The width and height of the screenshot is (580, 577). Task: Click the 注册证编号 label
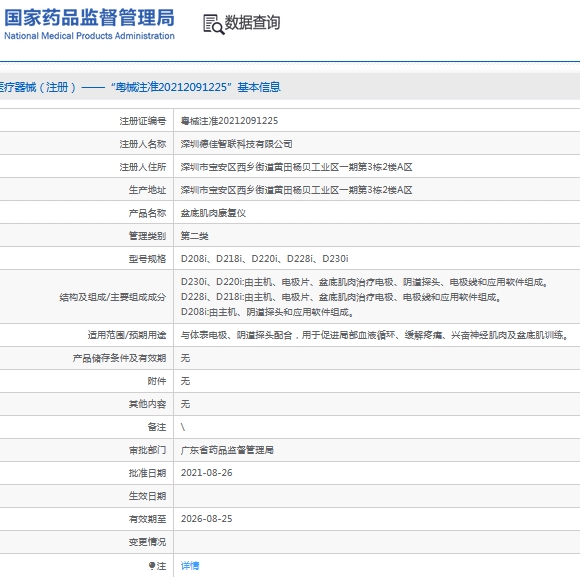click(143, 121)
